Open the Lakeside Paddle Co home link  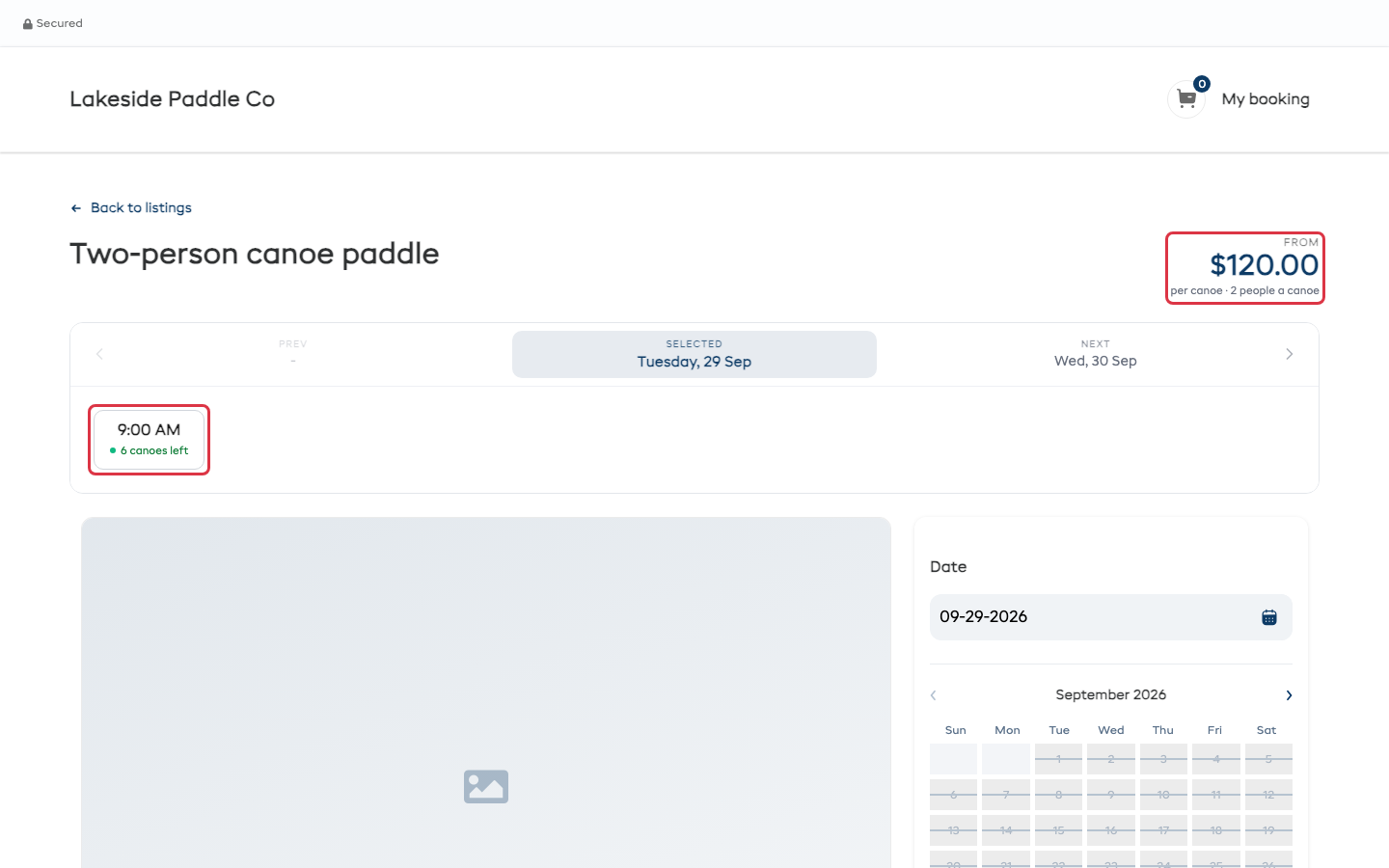coord(173,99)
